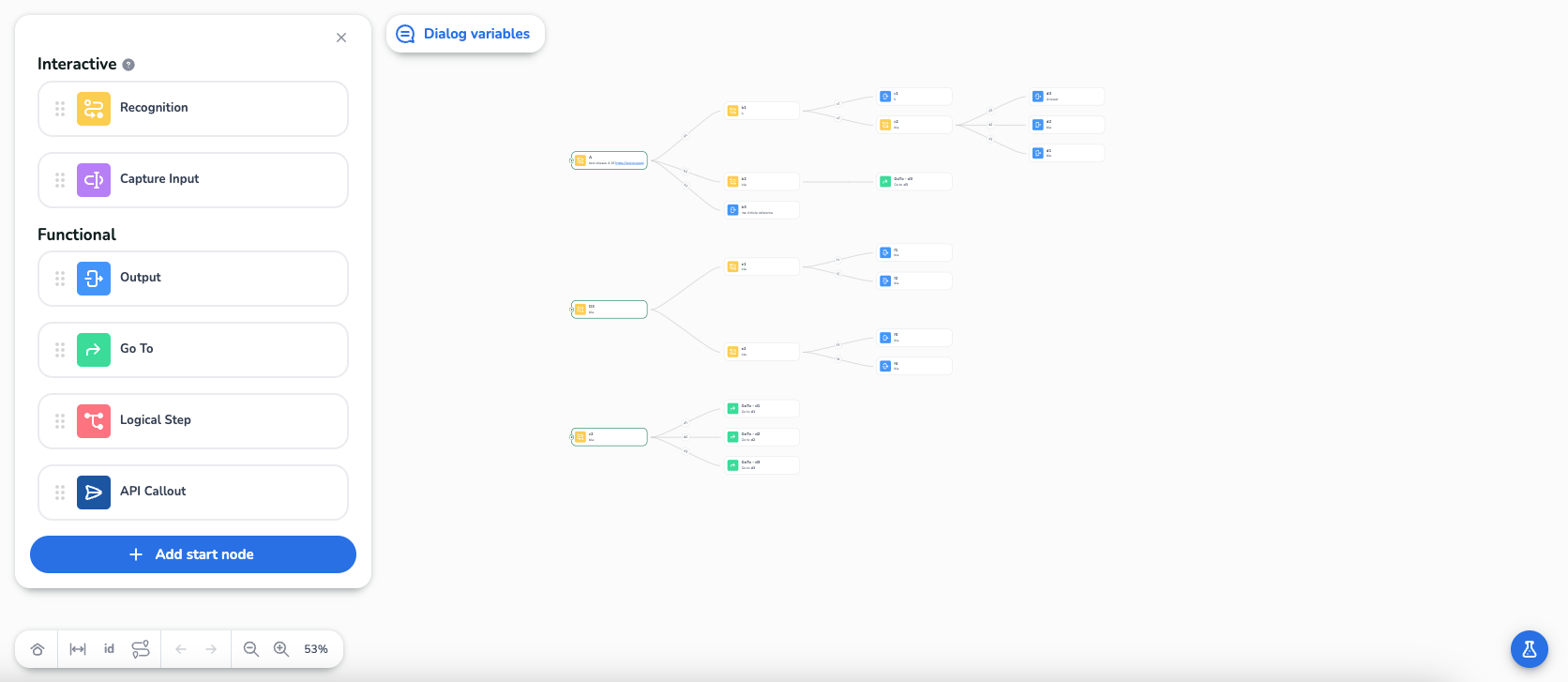Close the node palette panel
This screenshot has width=1568, height=682.
click(x=341, y=38)
